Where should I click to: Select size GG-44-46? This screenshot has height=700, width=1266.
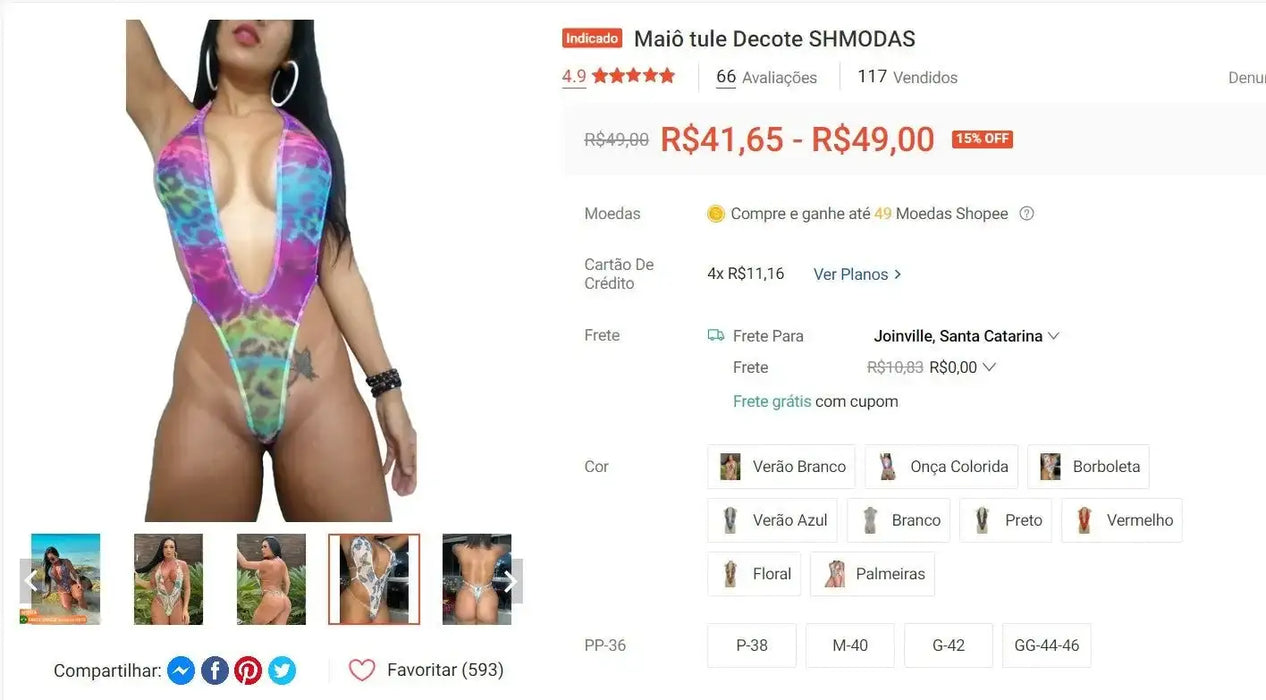(x=1046, y=645)
